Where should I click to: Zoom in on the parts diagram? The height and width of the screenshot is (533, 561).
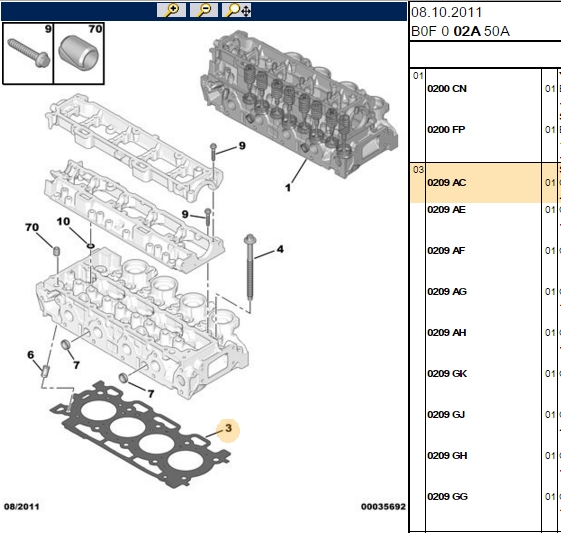(x=171, y=10)
